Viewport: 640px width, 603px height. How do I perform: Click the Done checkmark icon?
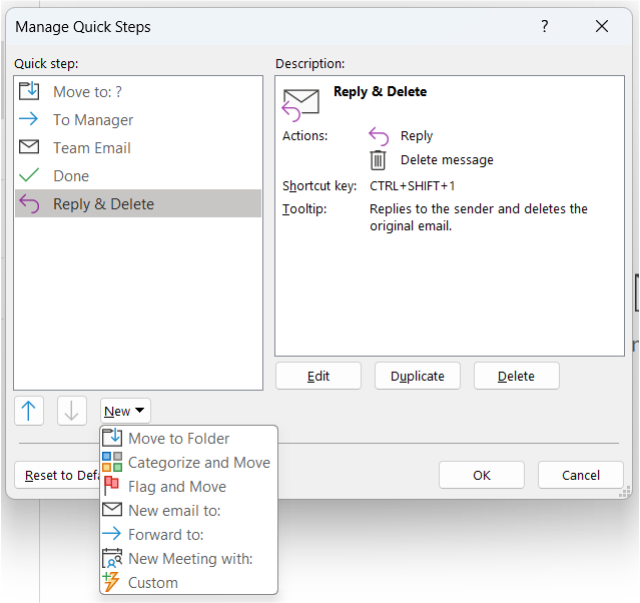tap(30, 175)
